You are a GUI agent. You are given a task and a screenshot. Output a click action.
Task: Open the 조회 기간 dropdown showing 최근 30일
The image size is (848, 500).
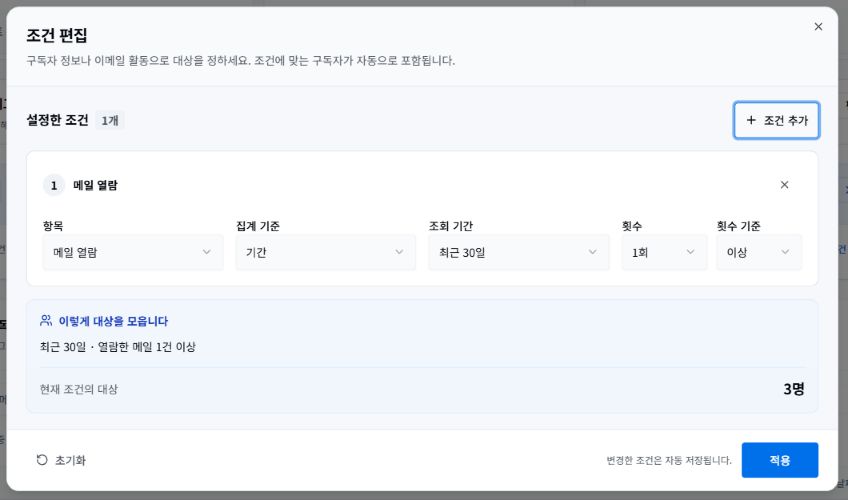coord(519,252)
